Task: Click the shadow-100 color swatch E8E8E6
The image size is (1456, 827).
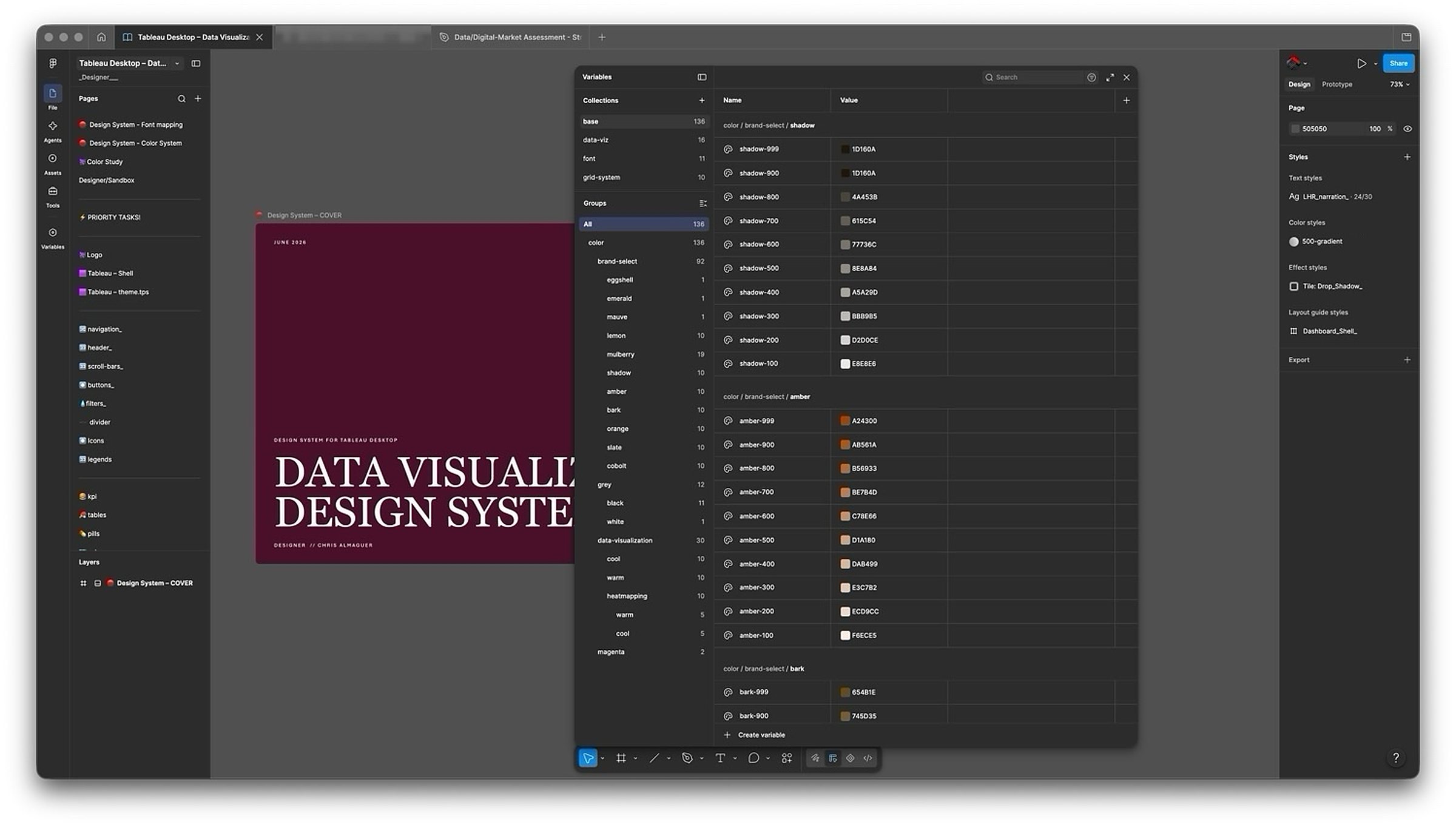Action: pyautogui.click(x=844, y=363)
